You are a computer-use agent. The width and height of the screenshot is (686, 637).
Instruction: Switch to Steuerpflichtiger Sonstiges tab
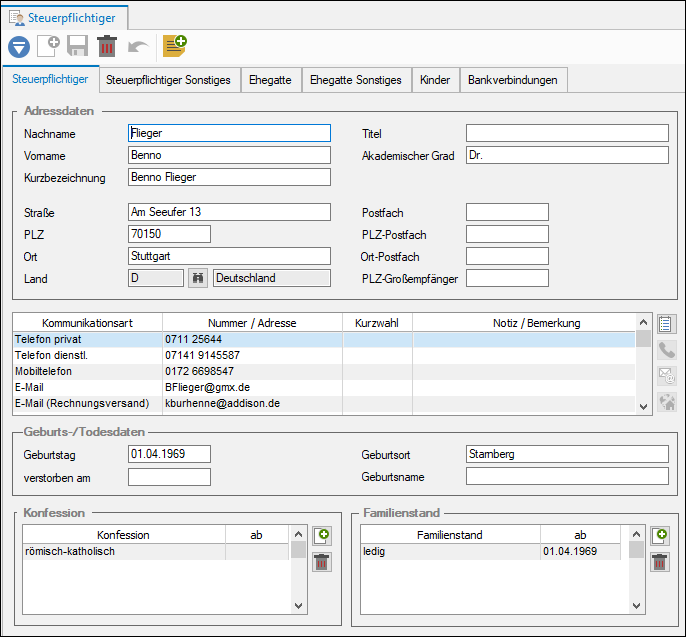(168, 80)
